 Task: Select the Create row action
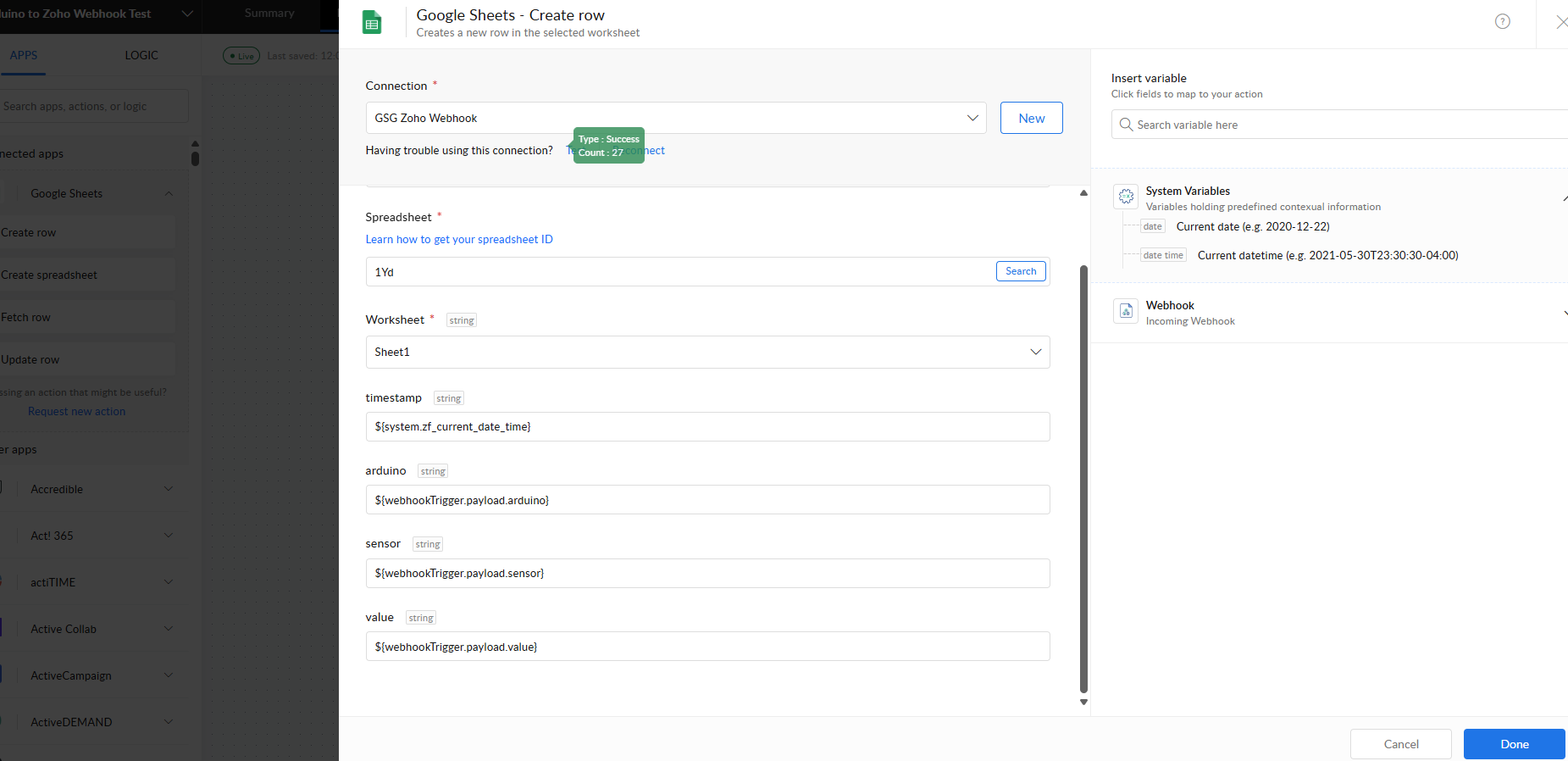click(x=88, y=232)
